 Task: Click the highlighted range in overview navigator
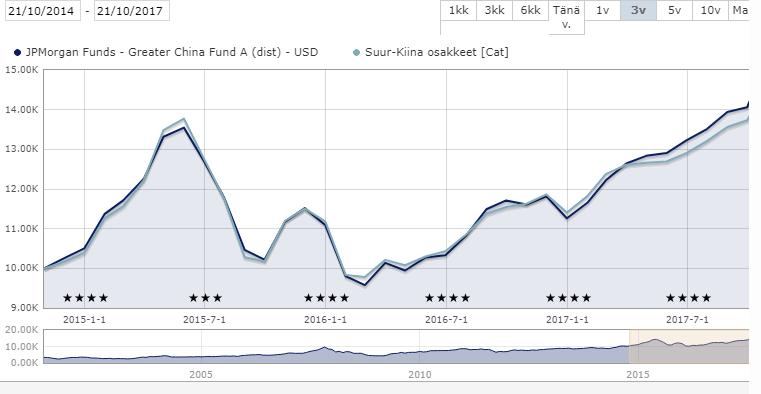point(689,346)
